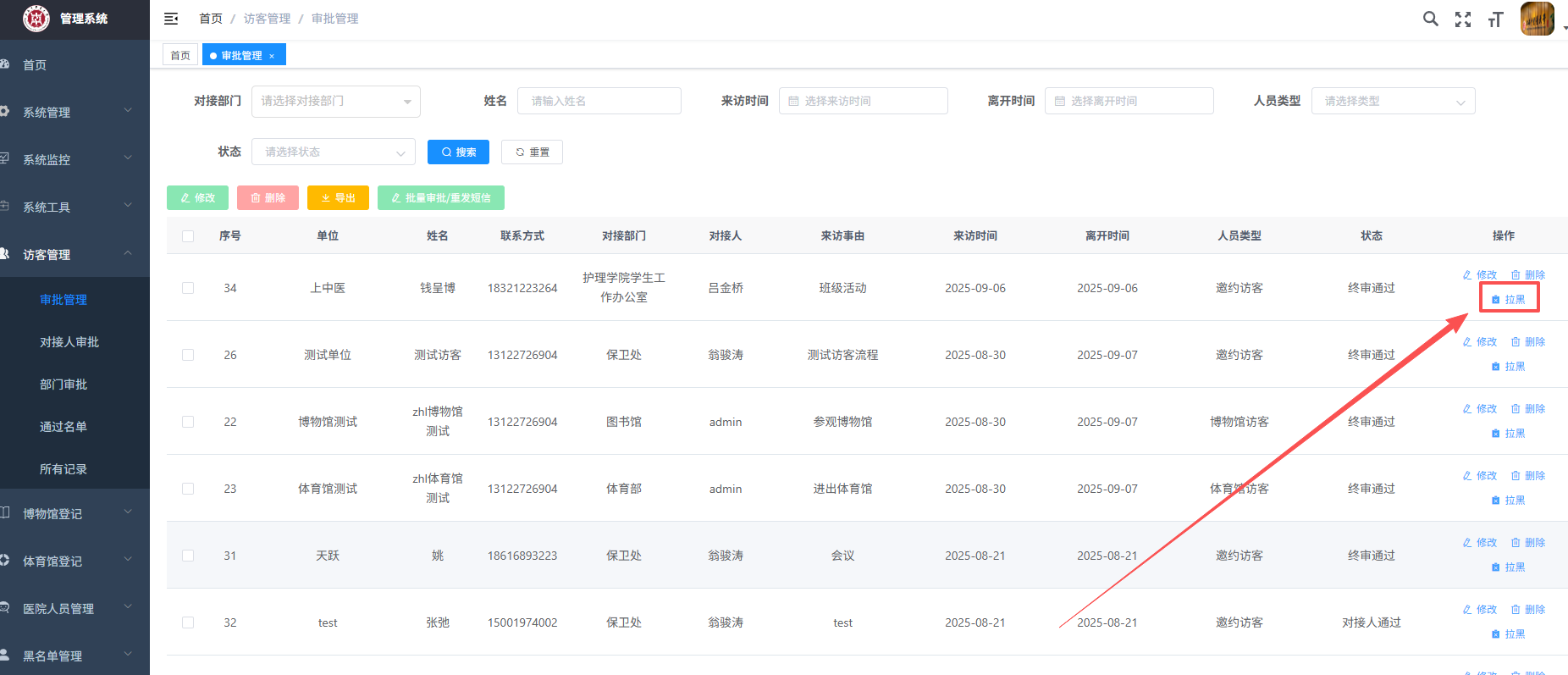Viewport: 1568px width, 675px height.
Task: Collapse the sidebar with hamburger icon
Action: pyautogui.click(x=171, y=19)
